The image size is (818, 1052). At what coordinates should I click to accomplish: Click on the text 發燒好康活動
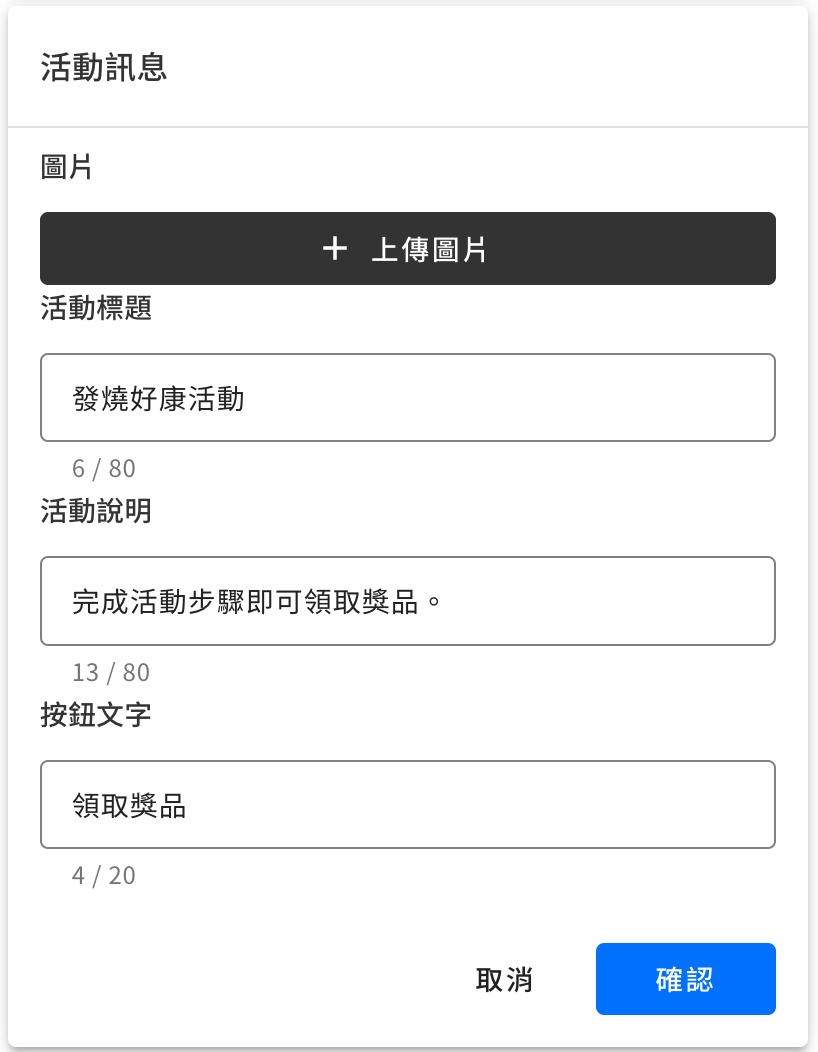tap(158, 399)
